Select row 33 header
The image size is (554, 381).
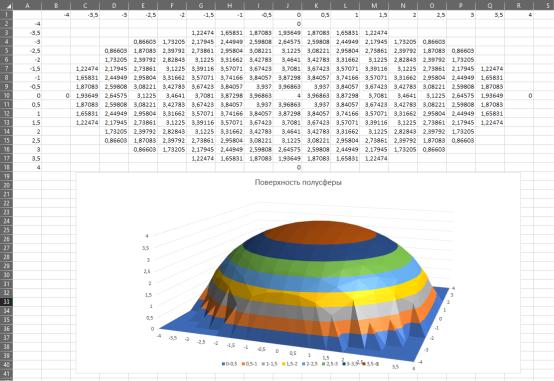click(6, 301)
